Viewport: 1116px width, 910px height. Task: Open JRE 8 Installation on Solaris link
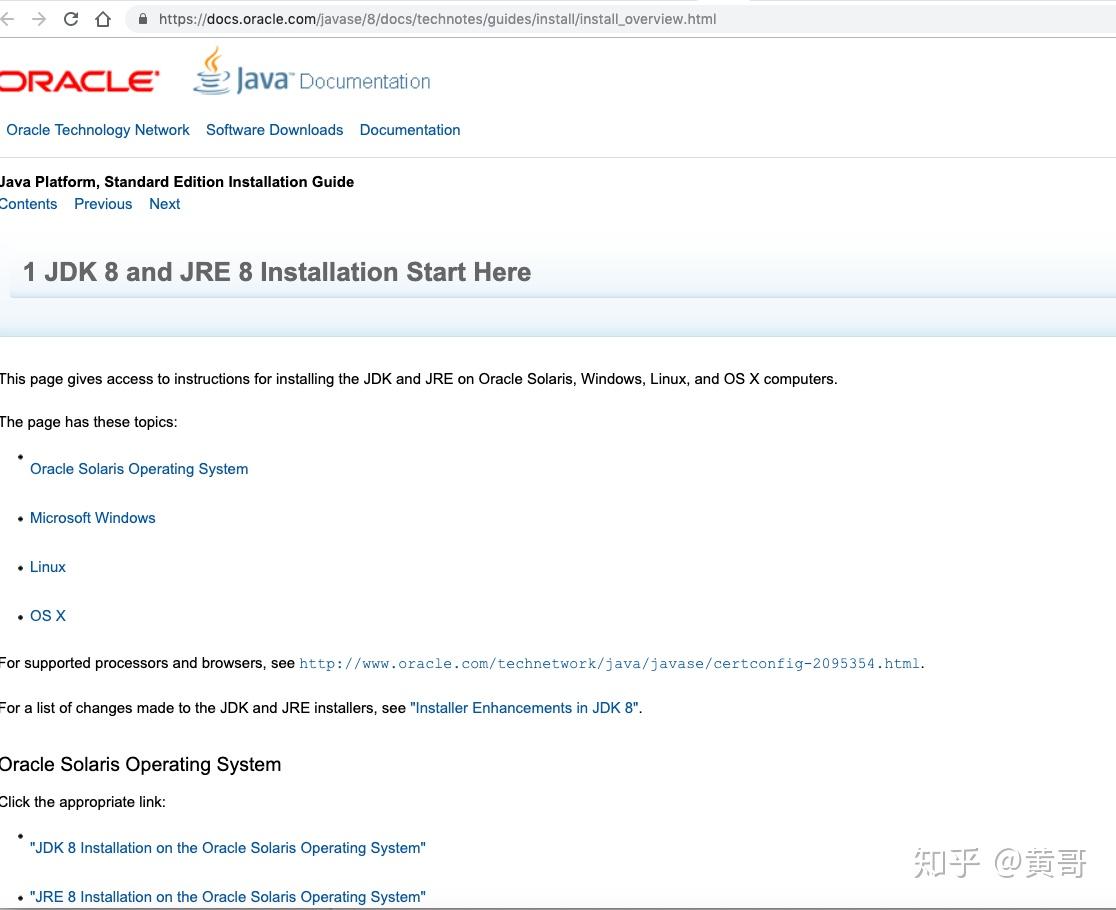(x=228, y=897)
